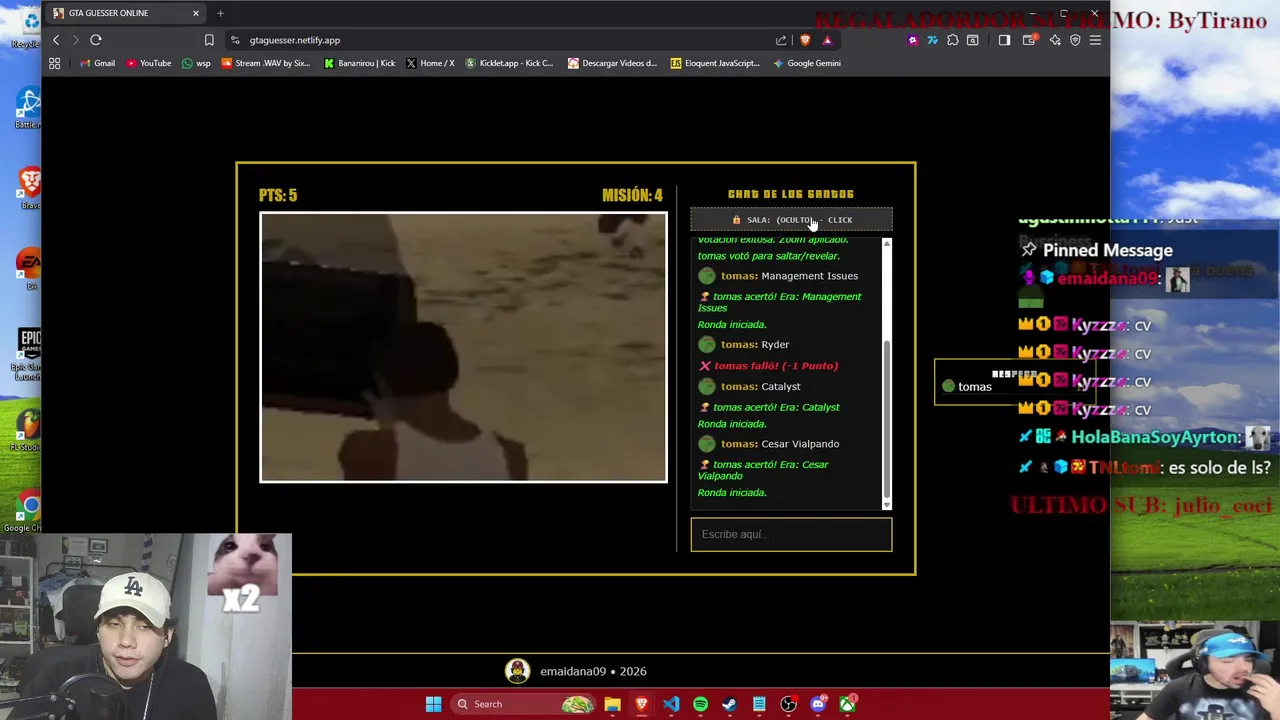Open the Eloquent JavaScript bookmark
The image size is (1280, 720).
(x=715, y=63)
